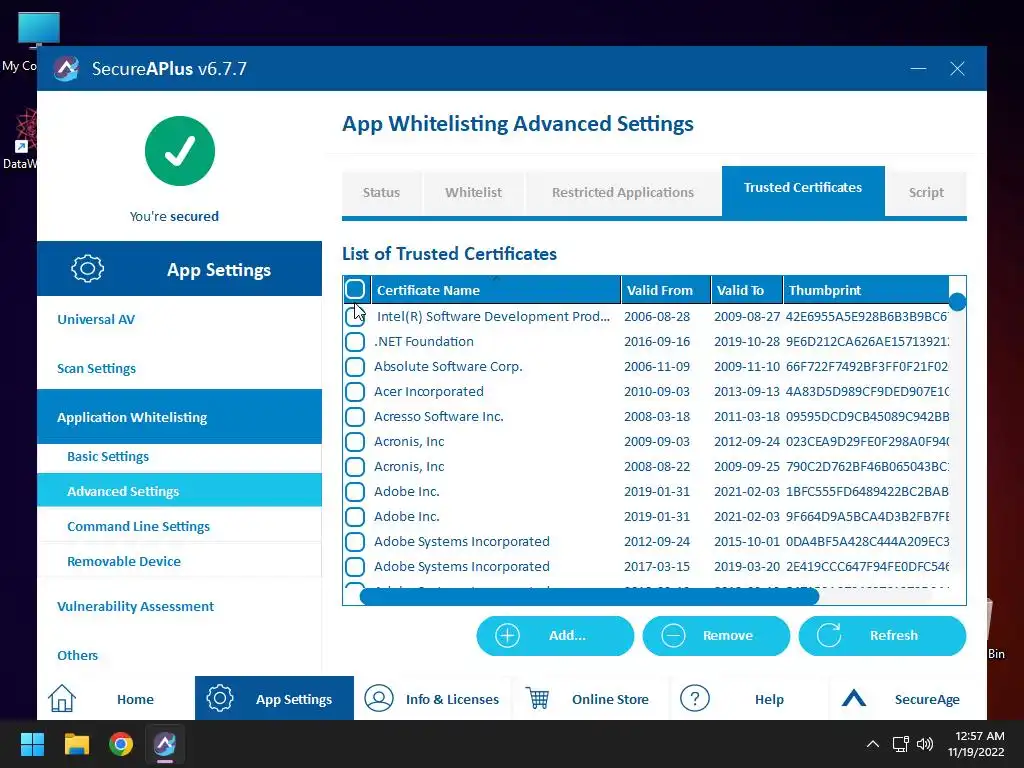Click the plus icon on Add button
The image size is (1024, 768).
[507, 635]
